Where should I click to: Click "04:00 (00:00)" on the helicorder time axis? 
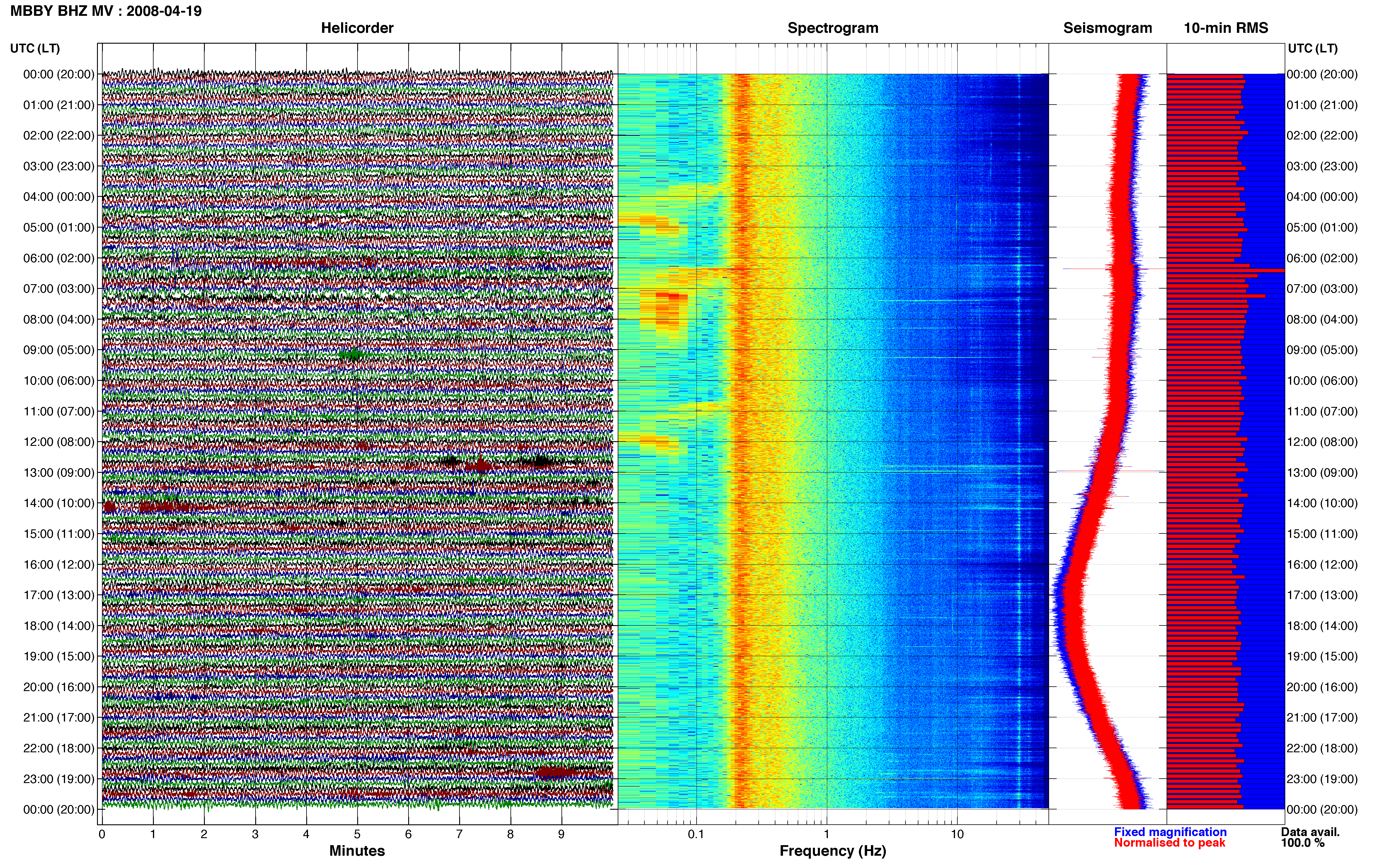point(59,197)
